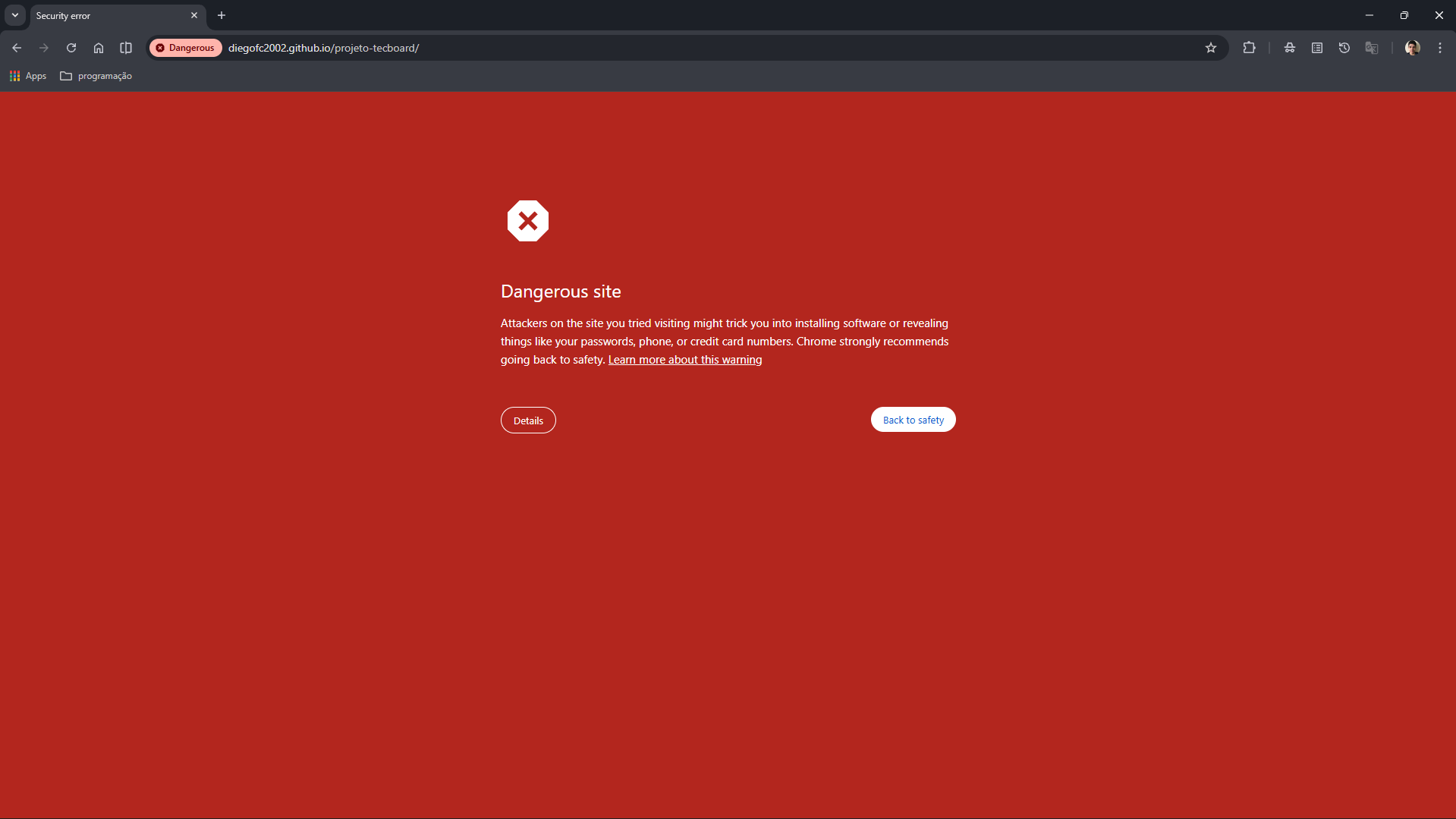Open the Extensions puzzle menu
This screenshot has height=819, width=1456.
tap(1249, 48)
